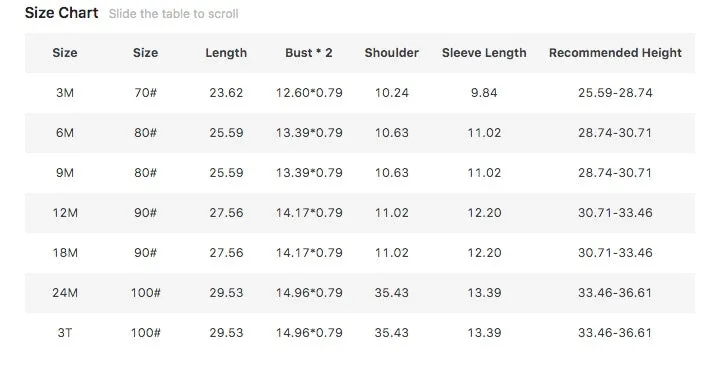This screenshot has height=373, width=718.
Task: Select the 25.59-28.74 recommended height cell
Action: tap(615, 93)
